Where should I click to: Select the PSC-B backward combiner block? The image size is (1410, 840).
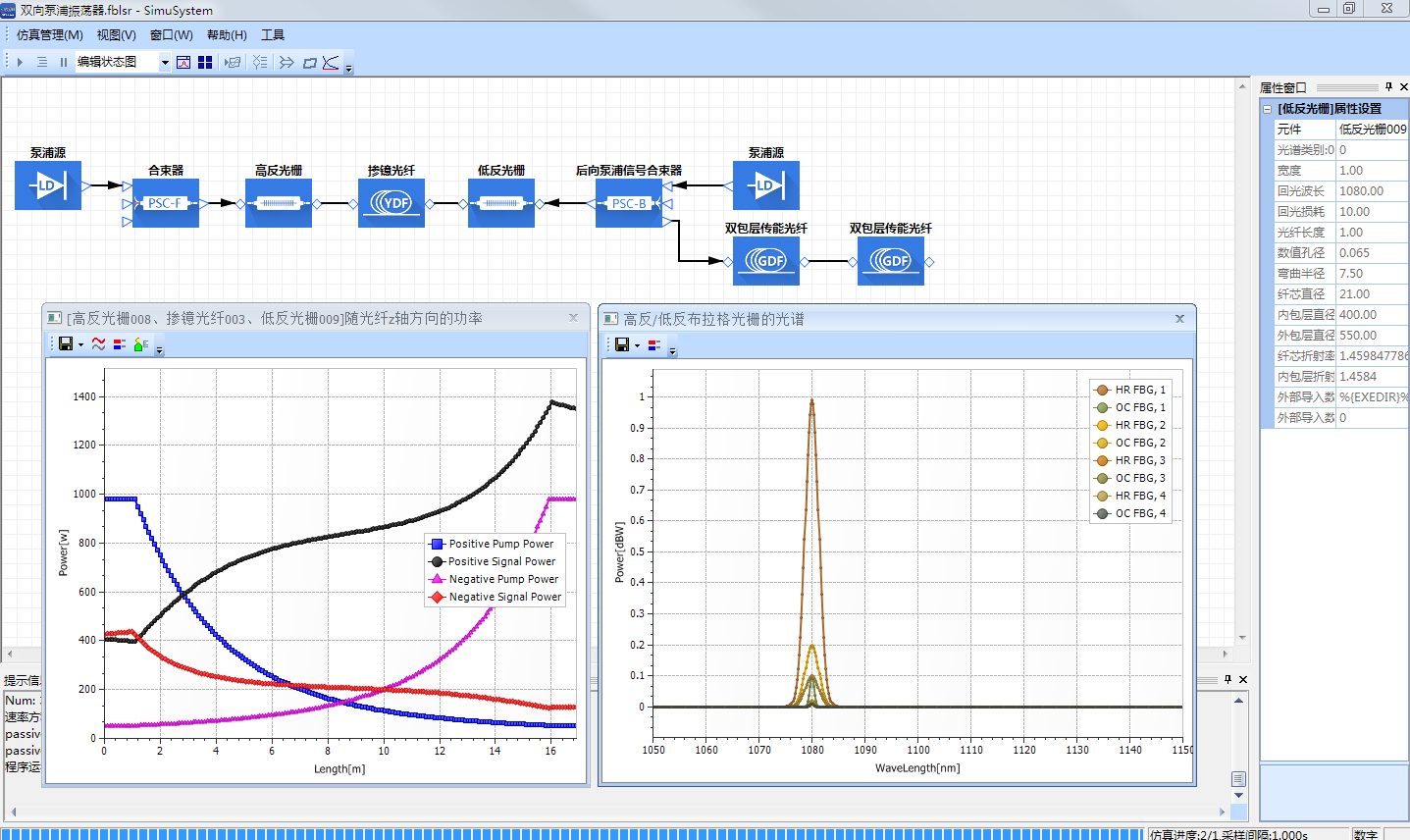pos(628,203)
